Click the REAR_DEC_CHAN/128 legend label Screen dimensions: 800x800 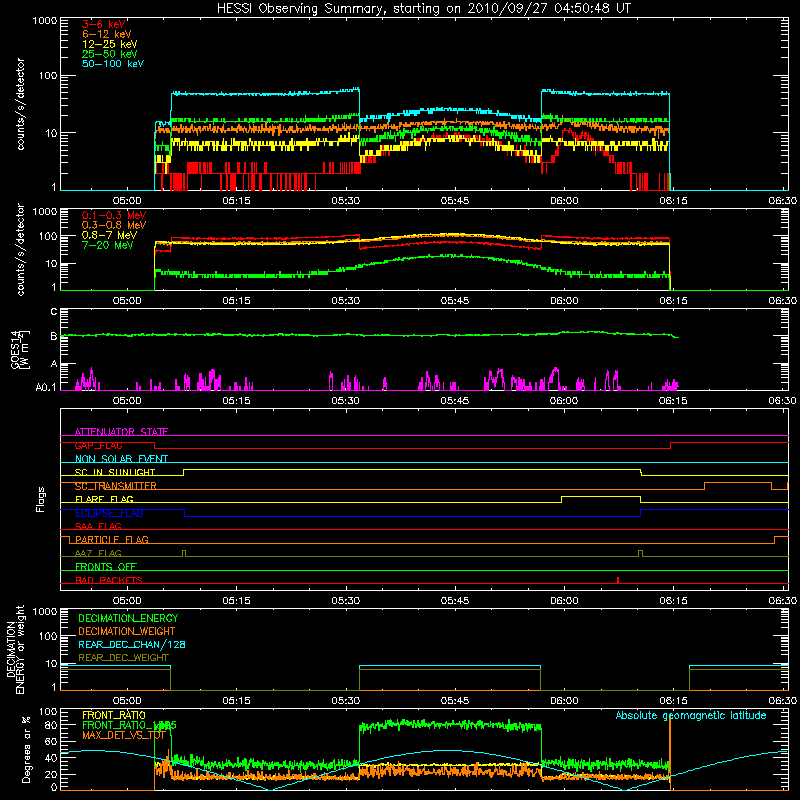tap(132, 645)
